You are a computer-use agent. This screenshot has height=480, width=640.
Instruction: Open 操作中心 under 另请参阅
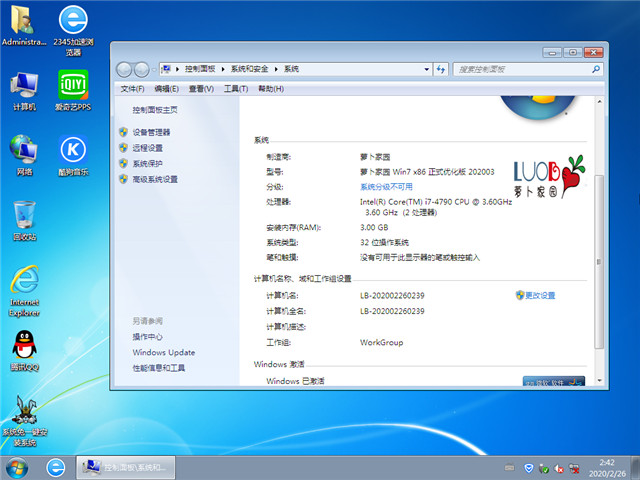[148, 337]
